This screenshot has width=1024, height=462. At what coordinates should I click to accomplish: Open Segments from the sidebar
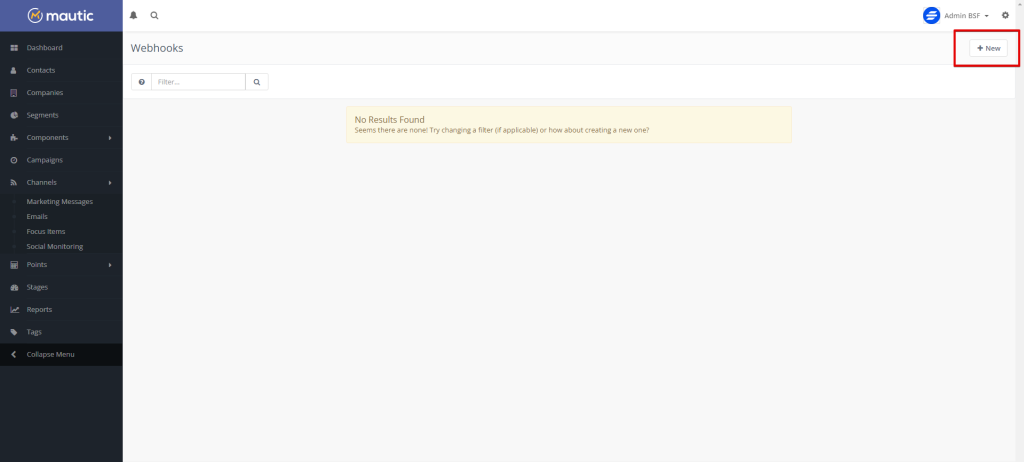tap(43, 115)
